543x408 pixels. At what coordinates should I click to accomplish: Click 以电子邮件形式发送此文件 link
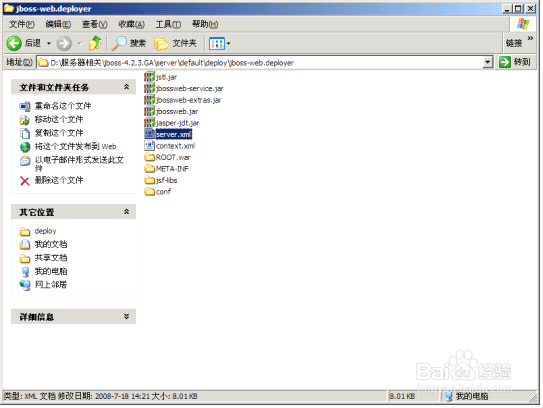point(79,163)
